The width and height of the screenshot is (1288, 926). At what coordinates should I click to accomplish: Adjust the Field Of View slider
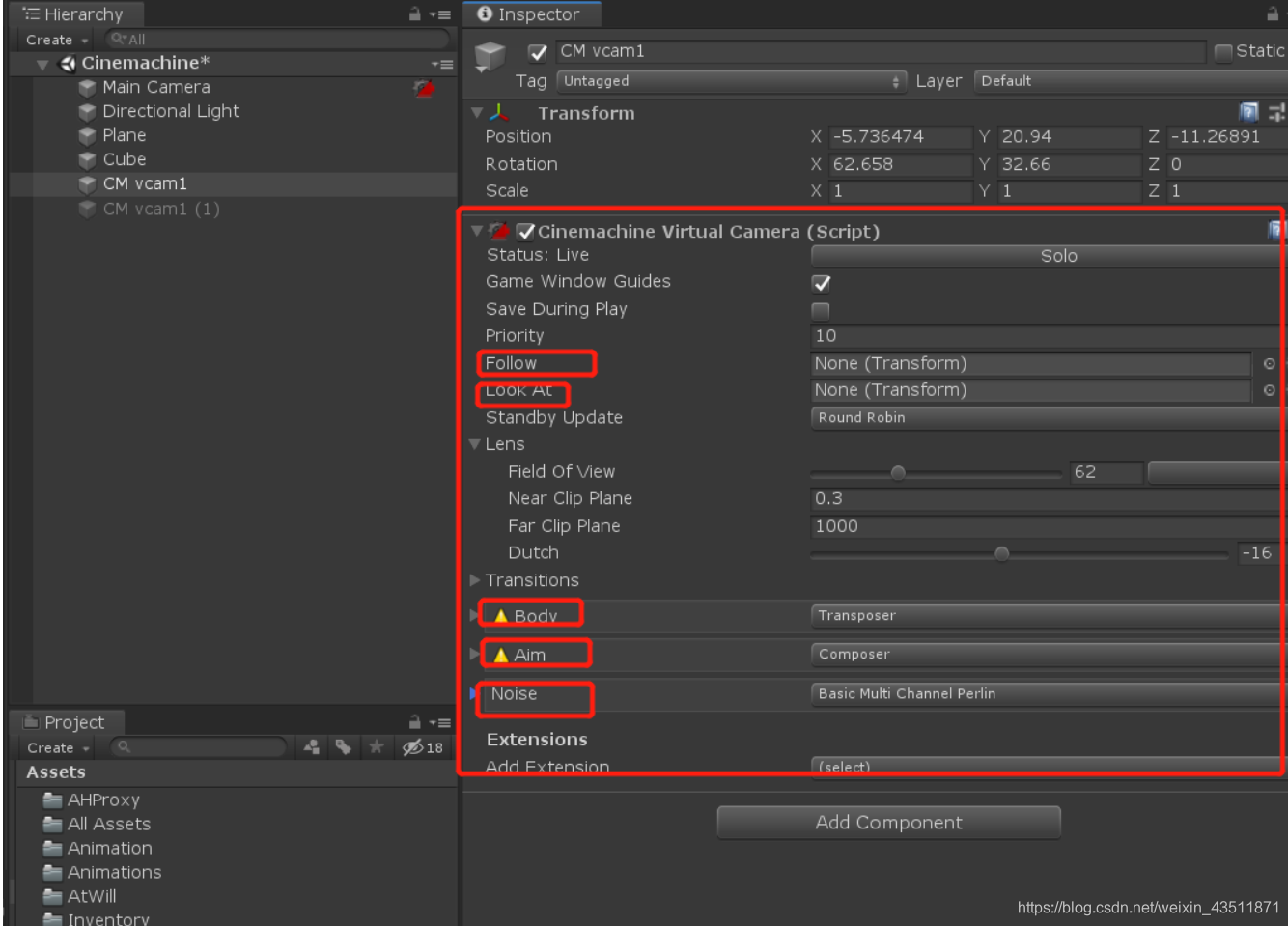898,473
